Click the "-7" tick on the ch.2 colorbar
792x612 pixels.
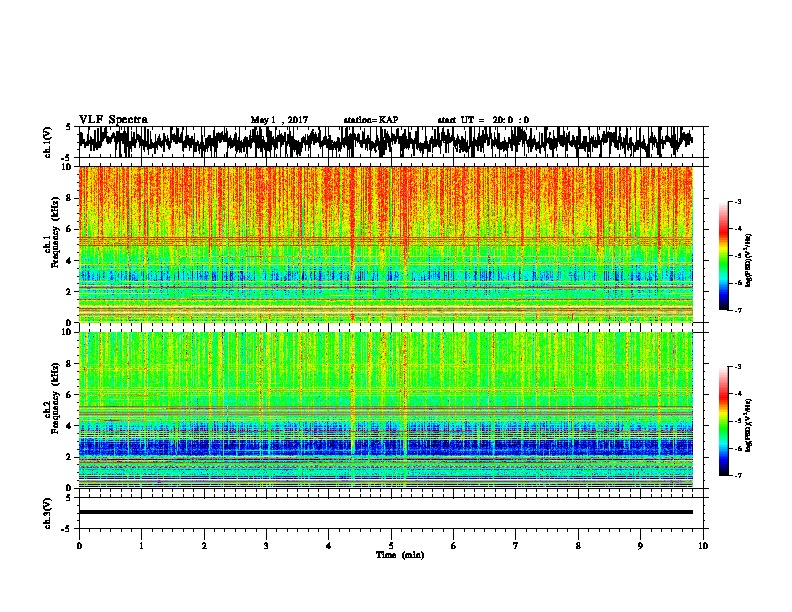click(x=738, y=475)
